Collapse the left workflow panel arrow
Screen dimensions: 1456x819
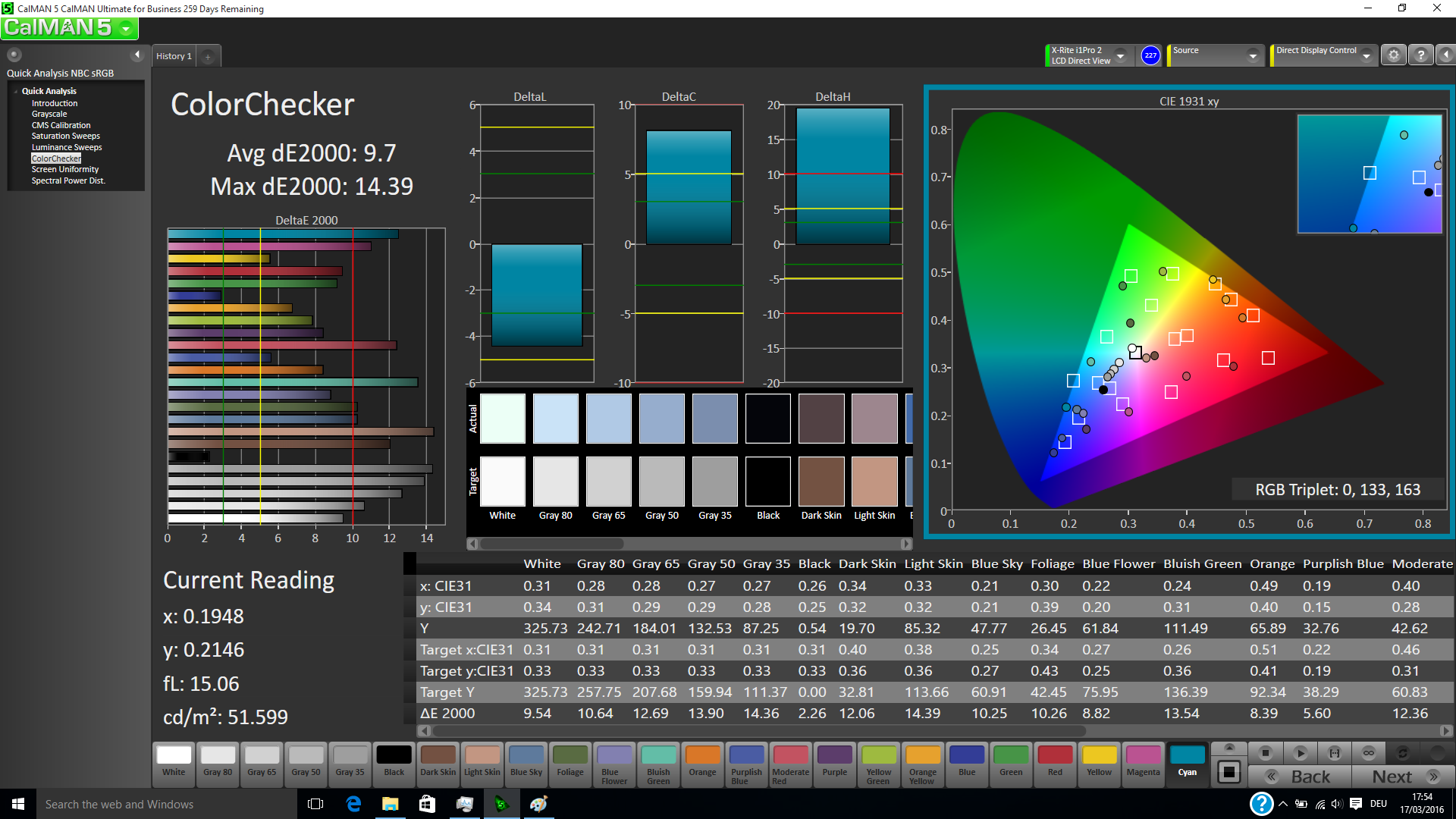[137, 55]
